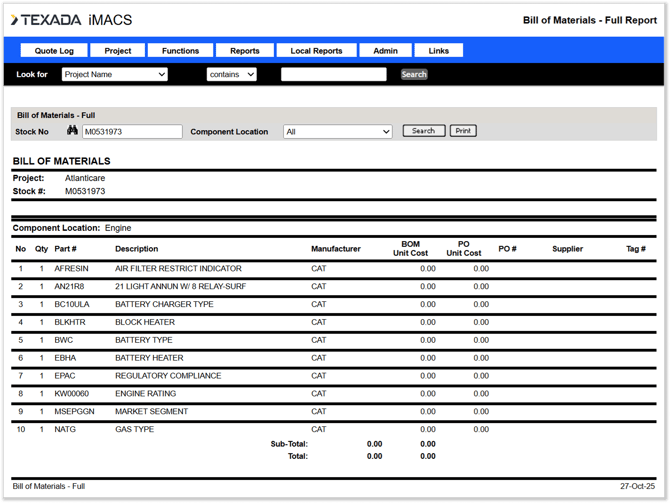Viewport: 670px width, 503px height.
Task: Open the Quote Log menu
Action: [54, 50]
